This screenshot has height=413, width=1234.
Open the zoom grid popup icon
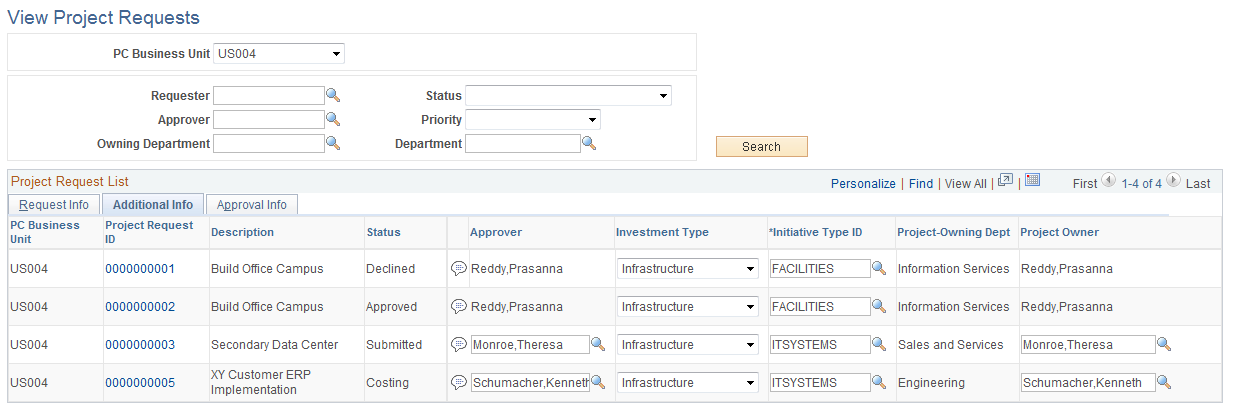[1006, 181]
